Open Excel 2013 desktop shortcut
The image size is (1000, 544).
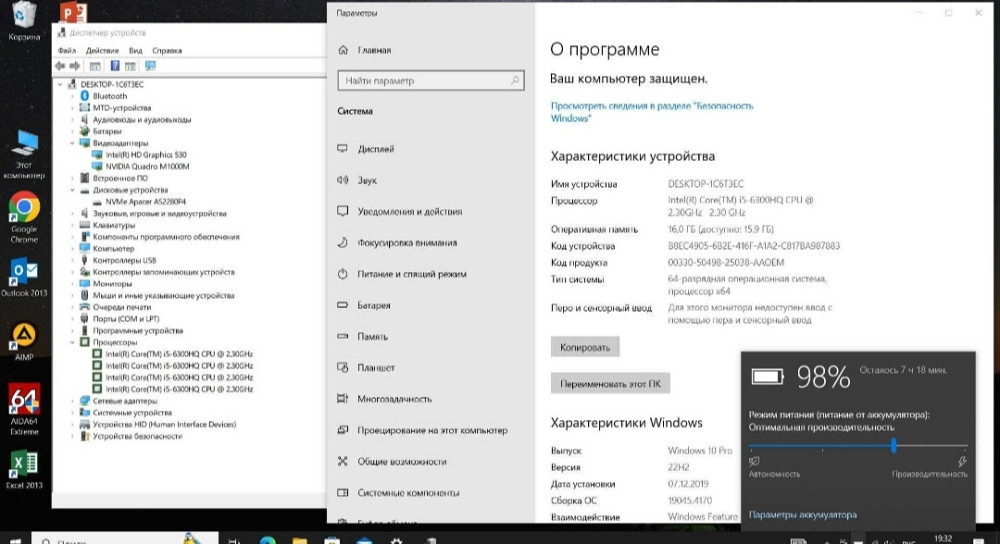click(x=24, y=467)
